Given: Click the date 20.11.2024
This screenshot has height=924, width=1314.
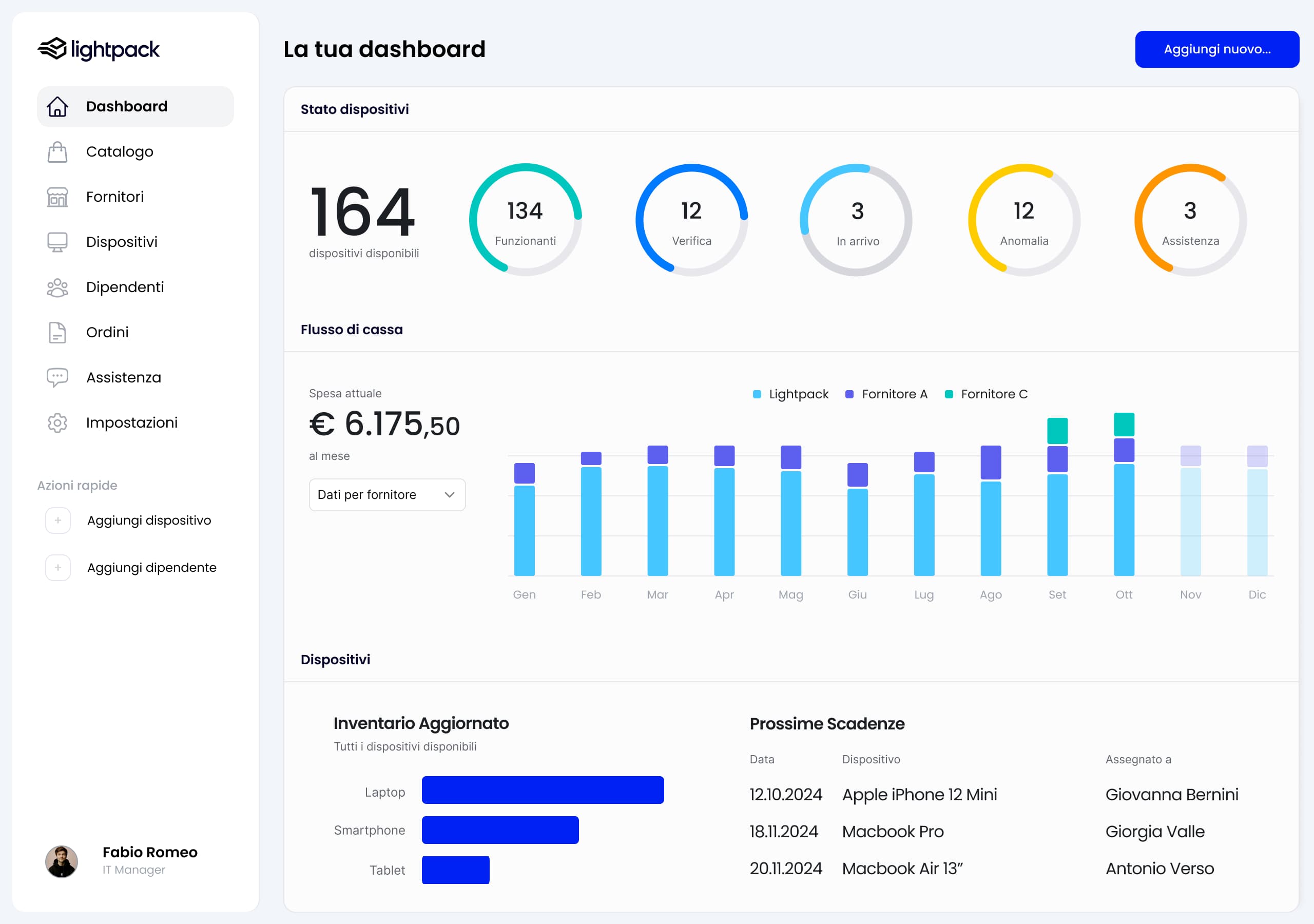Looking at the screenshot, I should 786,869.
